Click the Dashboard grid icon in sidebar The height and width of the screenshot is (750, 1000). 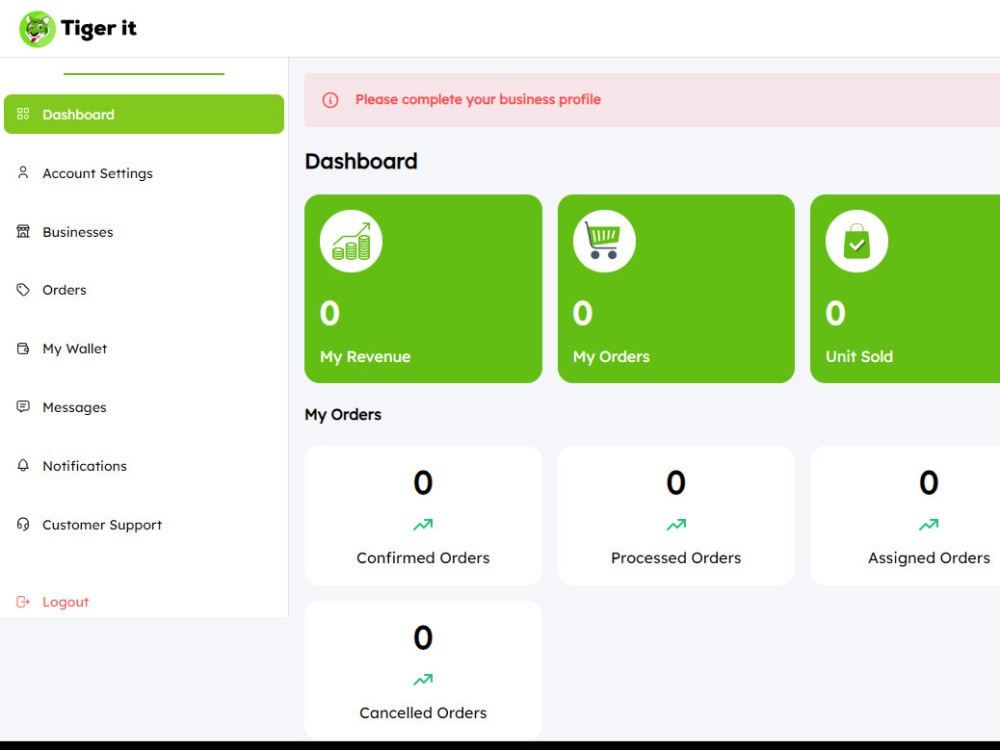click(23, 114)
